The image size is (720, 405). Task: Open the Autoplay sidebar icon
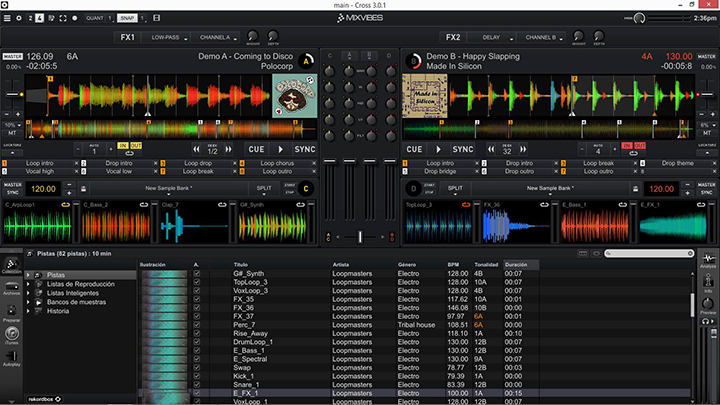[x=11, y=358]
